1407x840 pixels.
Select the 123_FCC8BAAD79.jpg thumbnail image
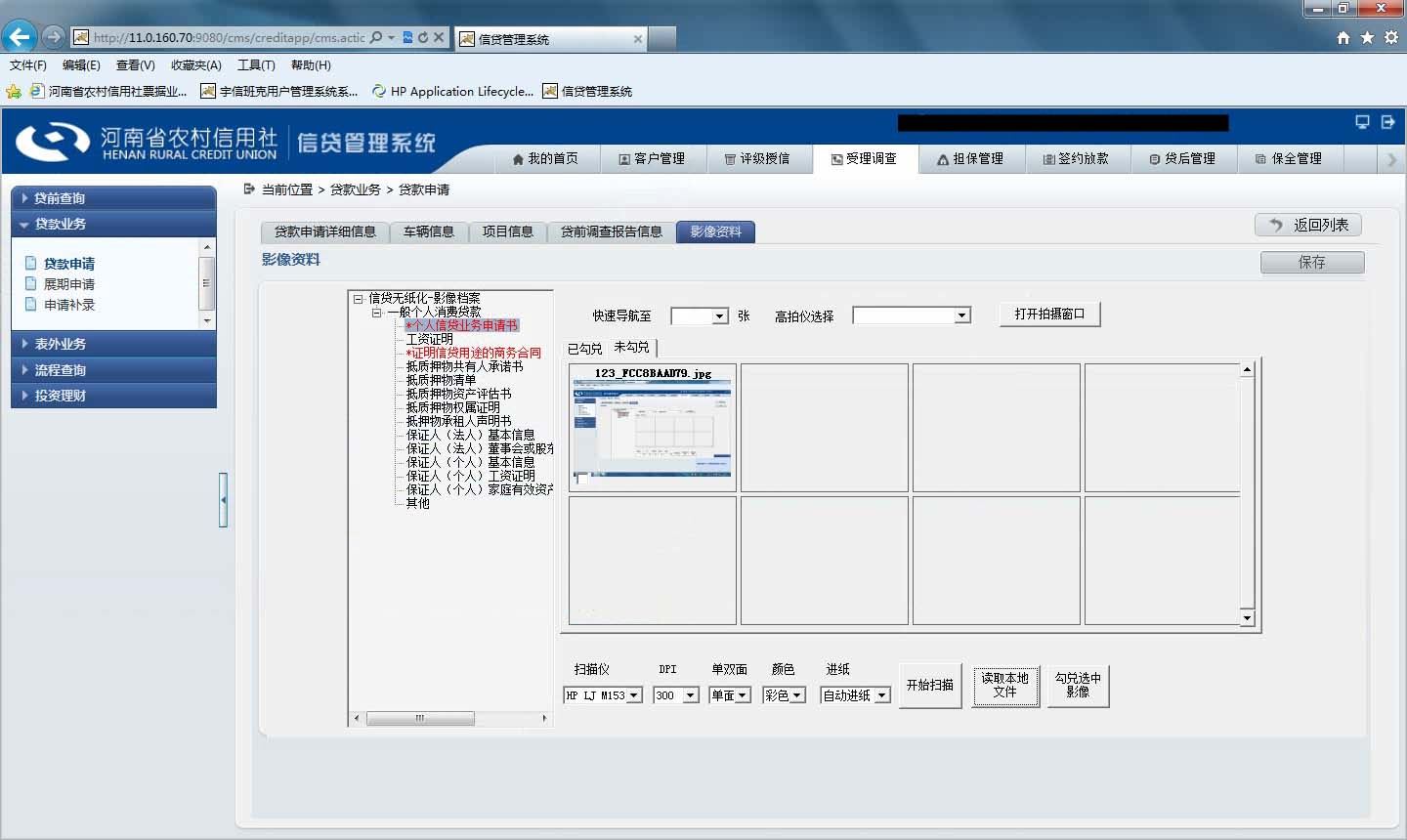coord(653,428)
